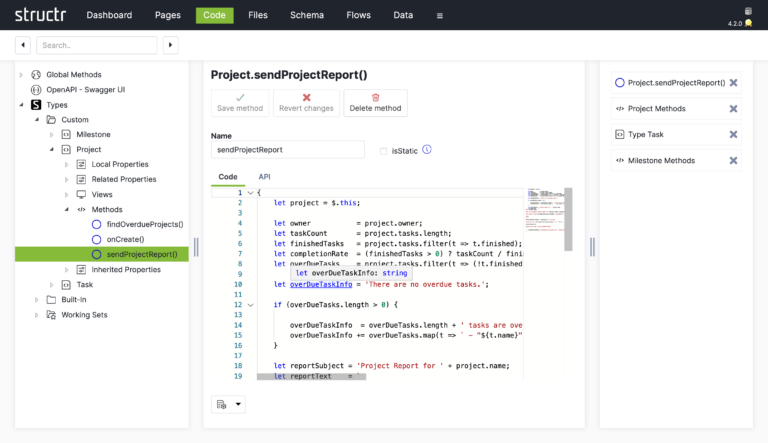Viewport: 768px width, 443px height.
Task: Click the forward navigation arrow icon
Action: pos(170,45)
